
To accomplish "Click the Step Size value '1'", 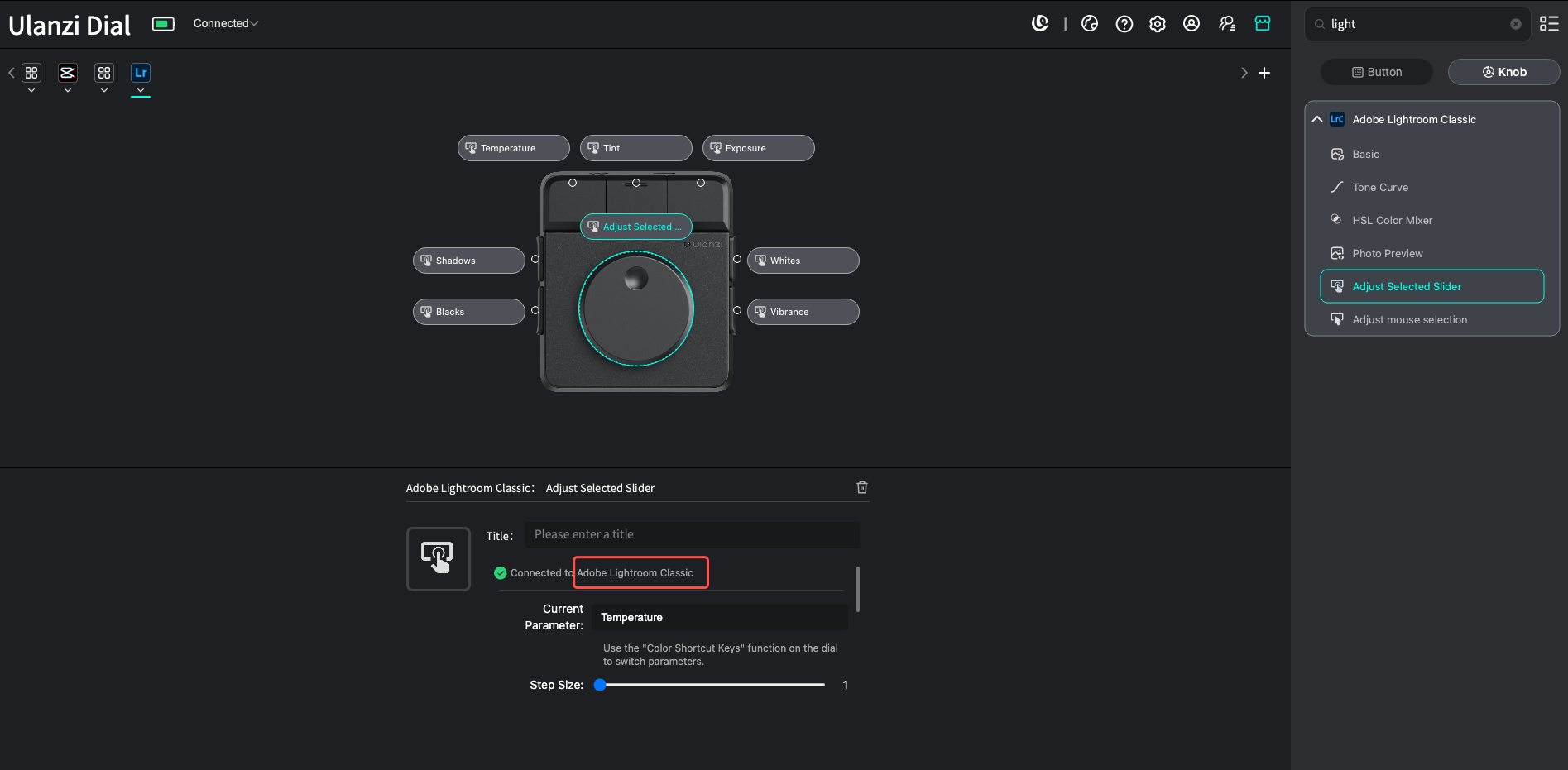I will [845, 685].
